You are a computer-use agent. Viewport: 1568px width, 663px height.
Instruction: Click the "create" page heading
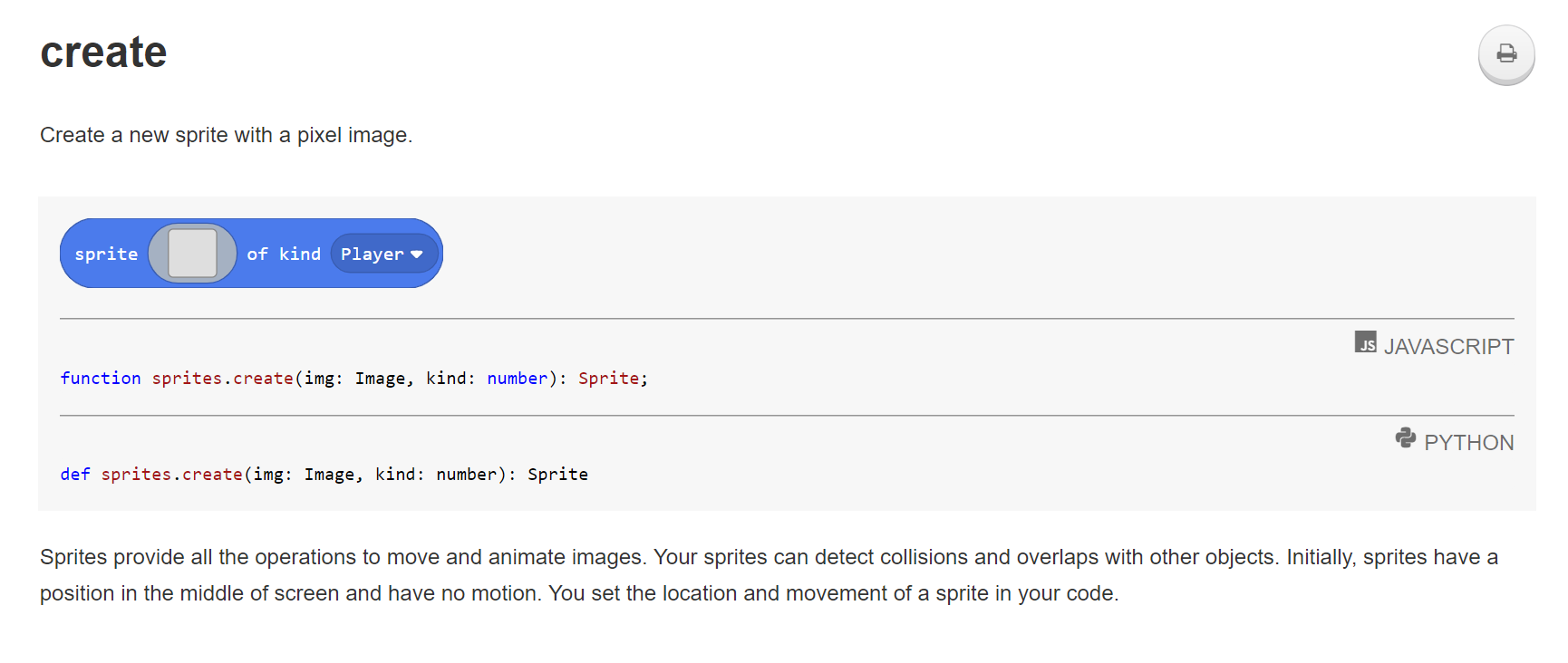pyautogui.click(x=103, y=53)
